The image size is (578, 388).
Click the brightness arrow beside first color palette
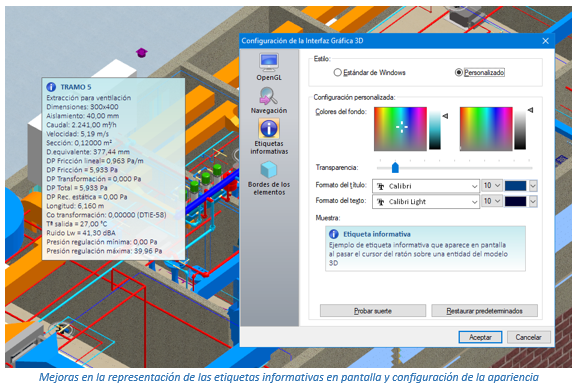pos(445,116)
